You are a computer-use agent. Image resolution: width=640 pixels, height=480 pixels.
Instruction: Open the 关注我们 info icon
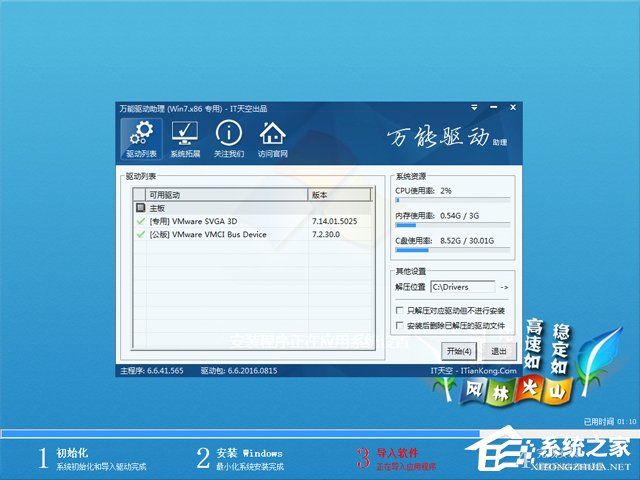tap(229, 139)
